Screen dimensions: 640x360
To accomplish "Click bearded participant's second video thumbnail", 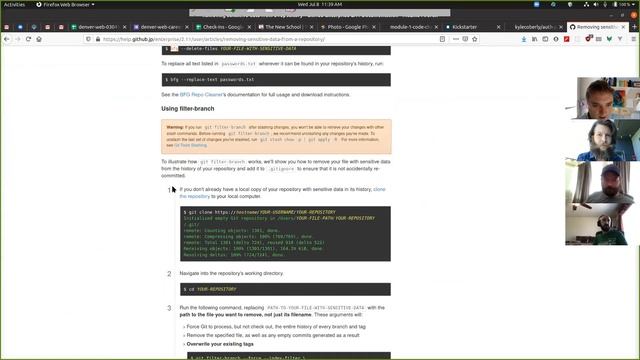I will (607, 140).
